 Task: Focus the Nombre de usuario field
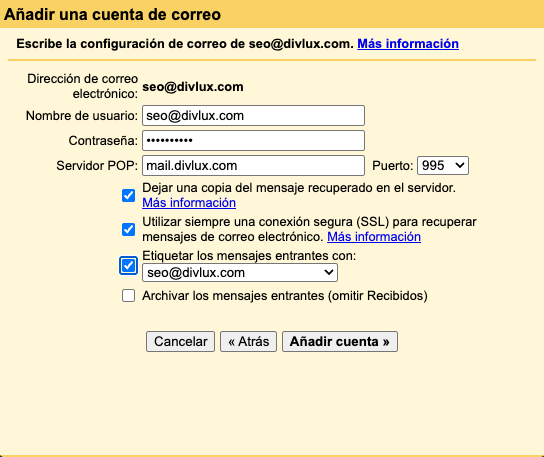(x=253, y=116)
